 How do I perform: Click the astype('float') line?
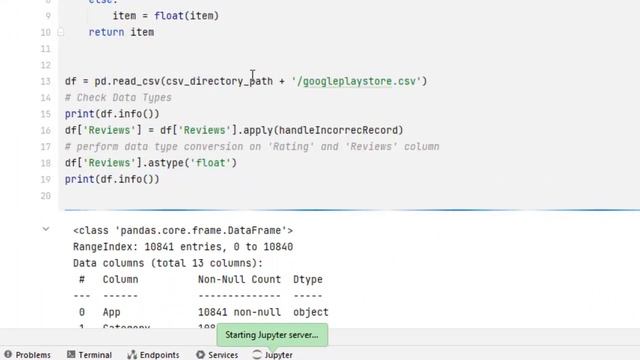151,163
